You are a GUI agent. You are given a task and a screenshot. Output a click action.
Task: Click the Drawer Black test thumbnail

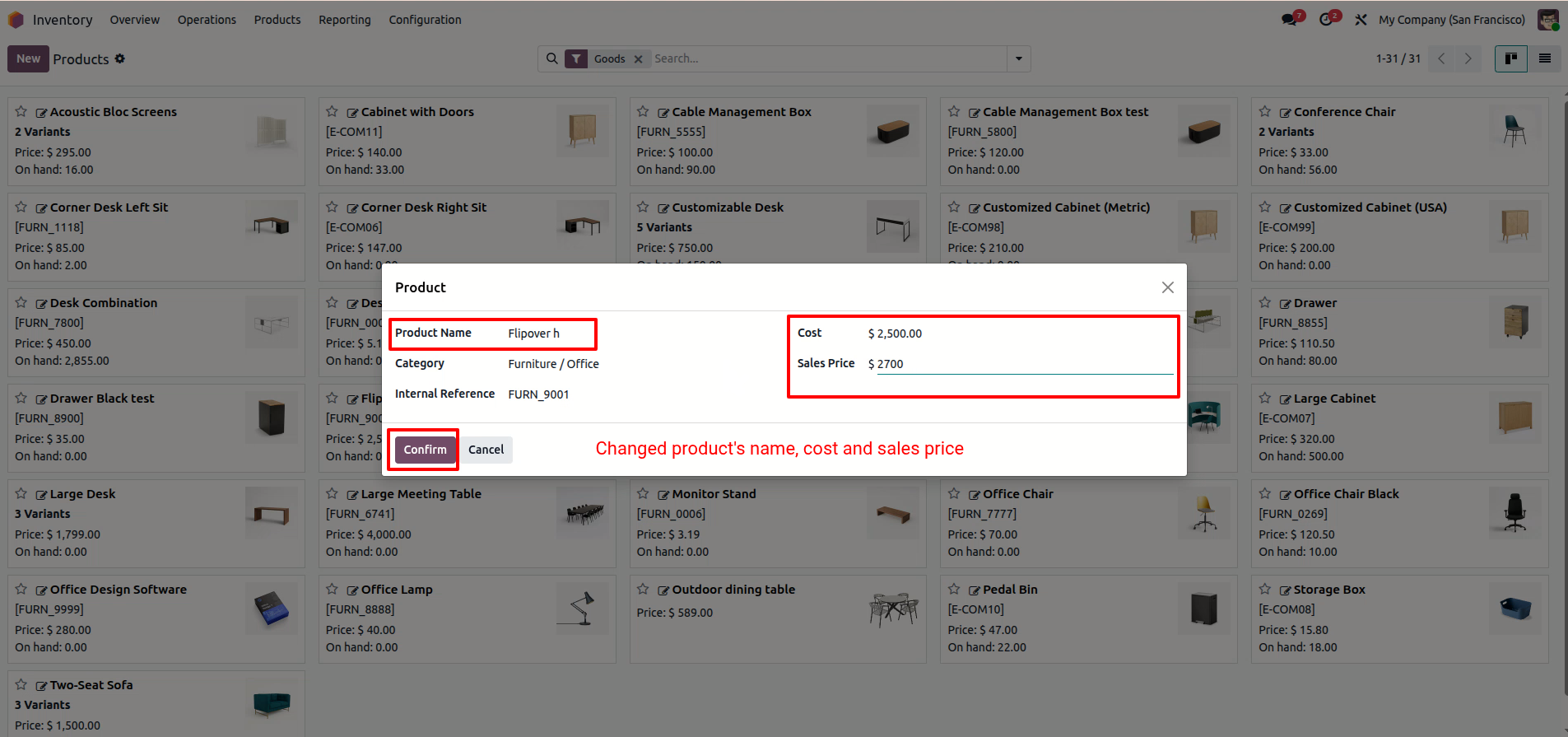(x=272, y=417)
